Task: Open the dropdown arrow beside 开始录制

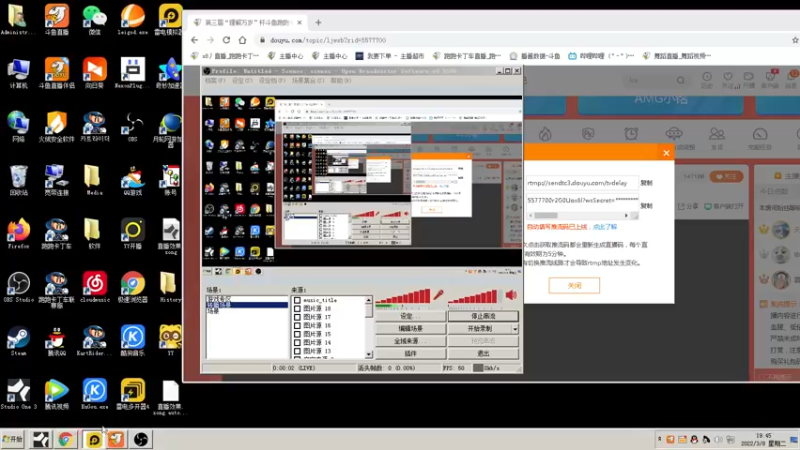Action: tap(515, 329)
